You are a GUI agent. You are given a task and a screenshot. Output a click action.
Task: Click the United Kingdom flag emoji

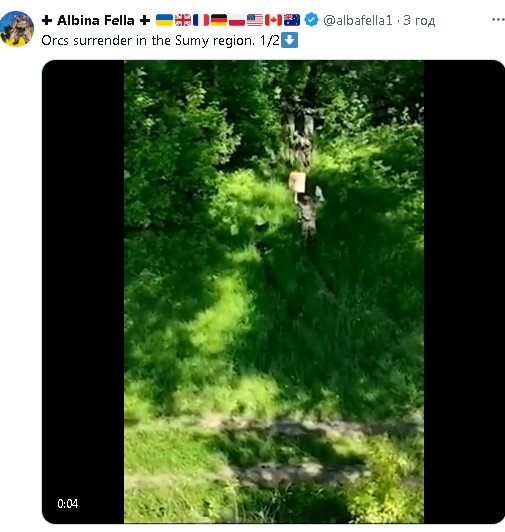[x=183, y=20]
